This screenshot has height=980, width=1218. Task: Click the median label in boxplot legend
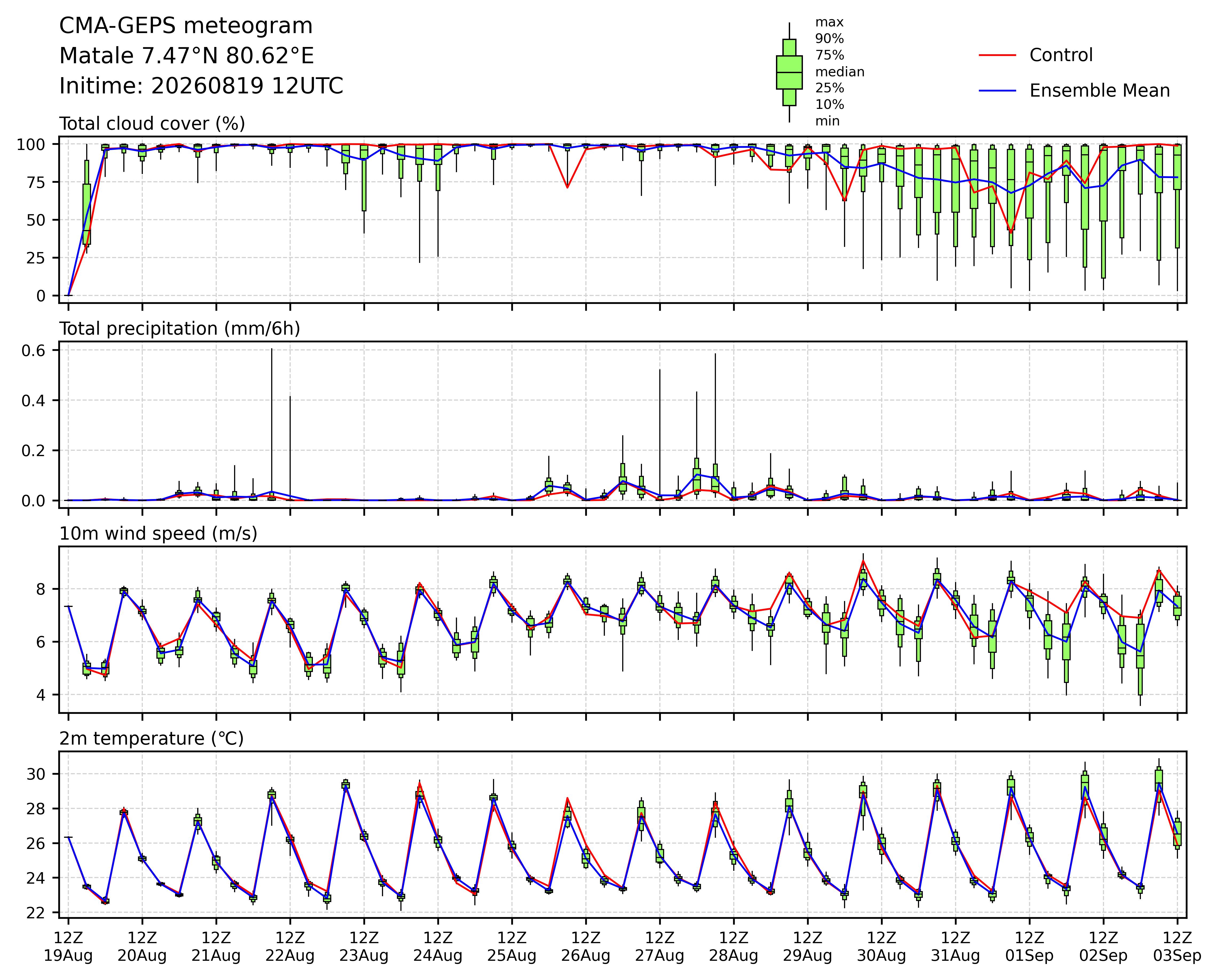(x=839, y=72)
